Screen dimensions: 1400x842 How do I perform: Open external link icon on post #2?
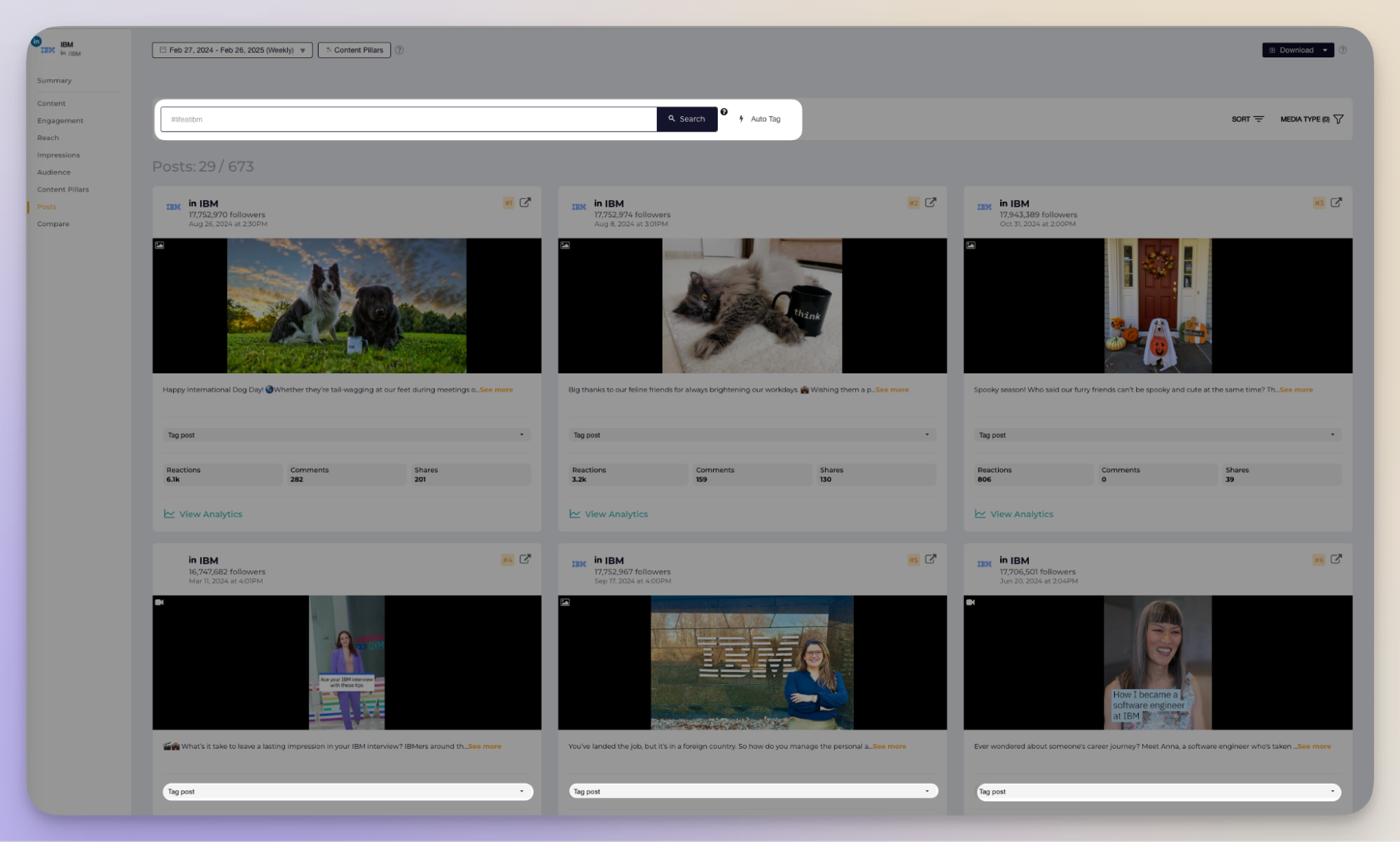click(931, 202)
